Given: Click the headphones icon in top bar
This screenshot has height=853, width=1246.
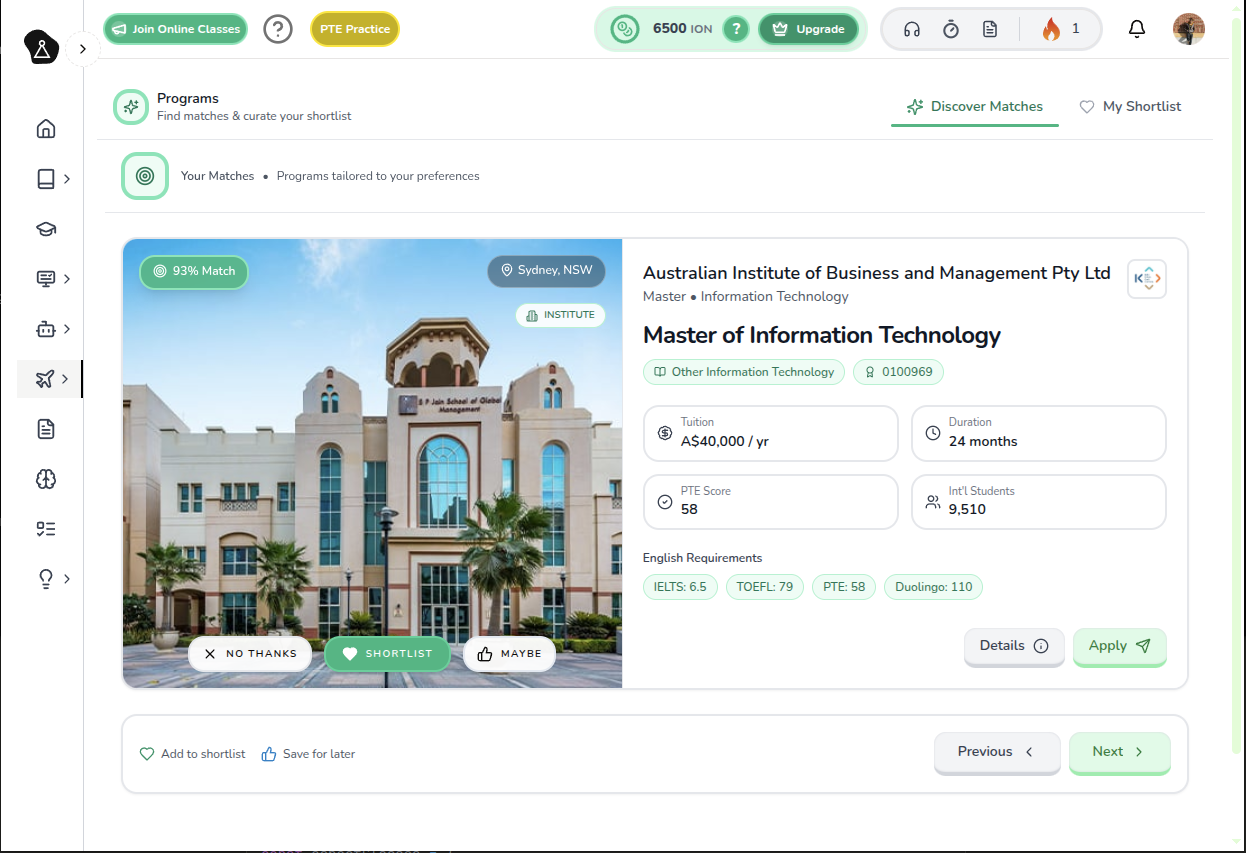Looking at the screenshot, I should (x=911, y=29).
